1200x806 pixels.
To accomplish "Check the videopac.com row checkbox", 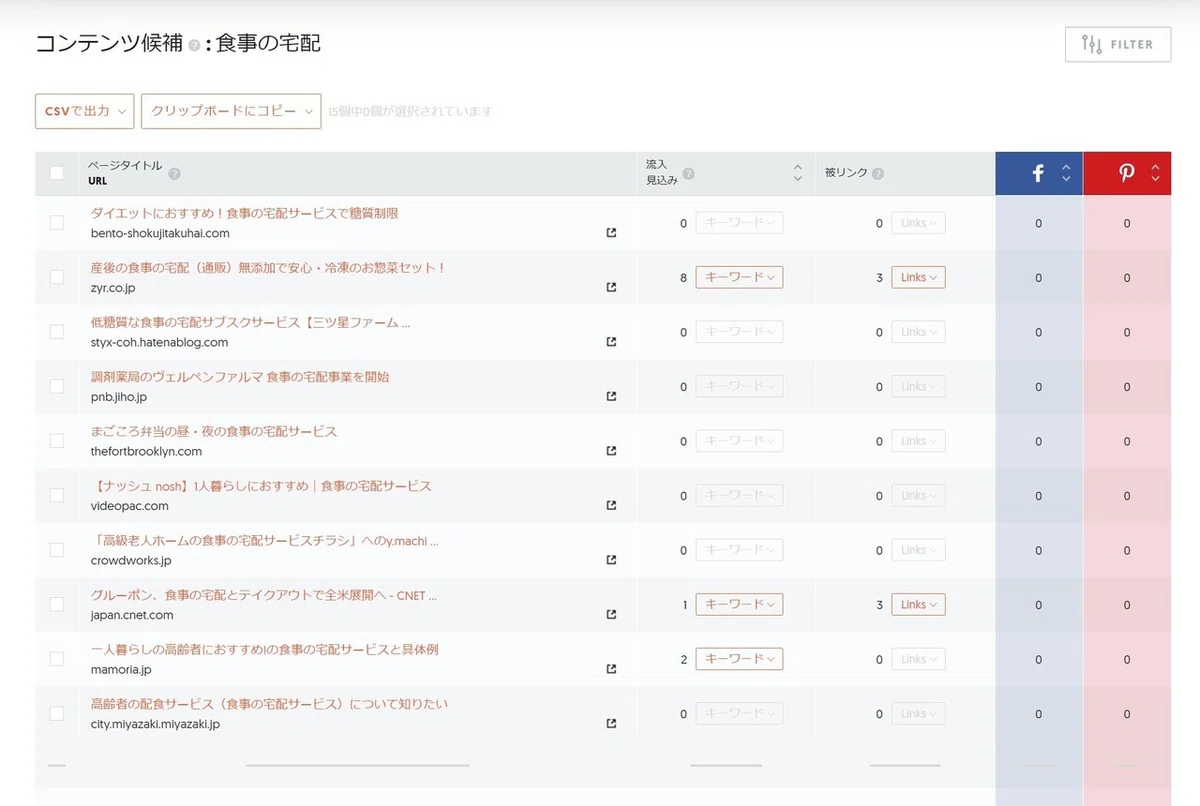I will [57, 495].
